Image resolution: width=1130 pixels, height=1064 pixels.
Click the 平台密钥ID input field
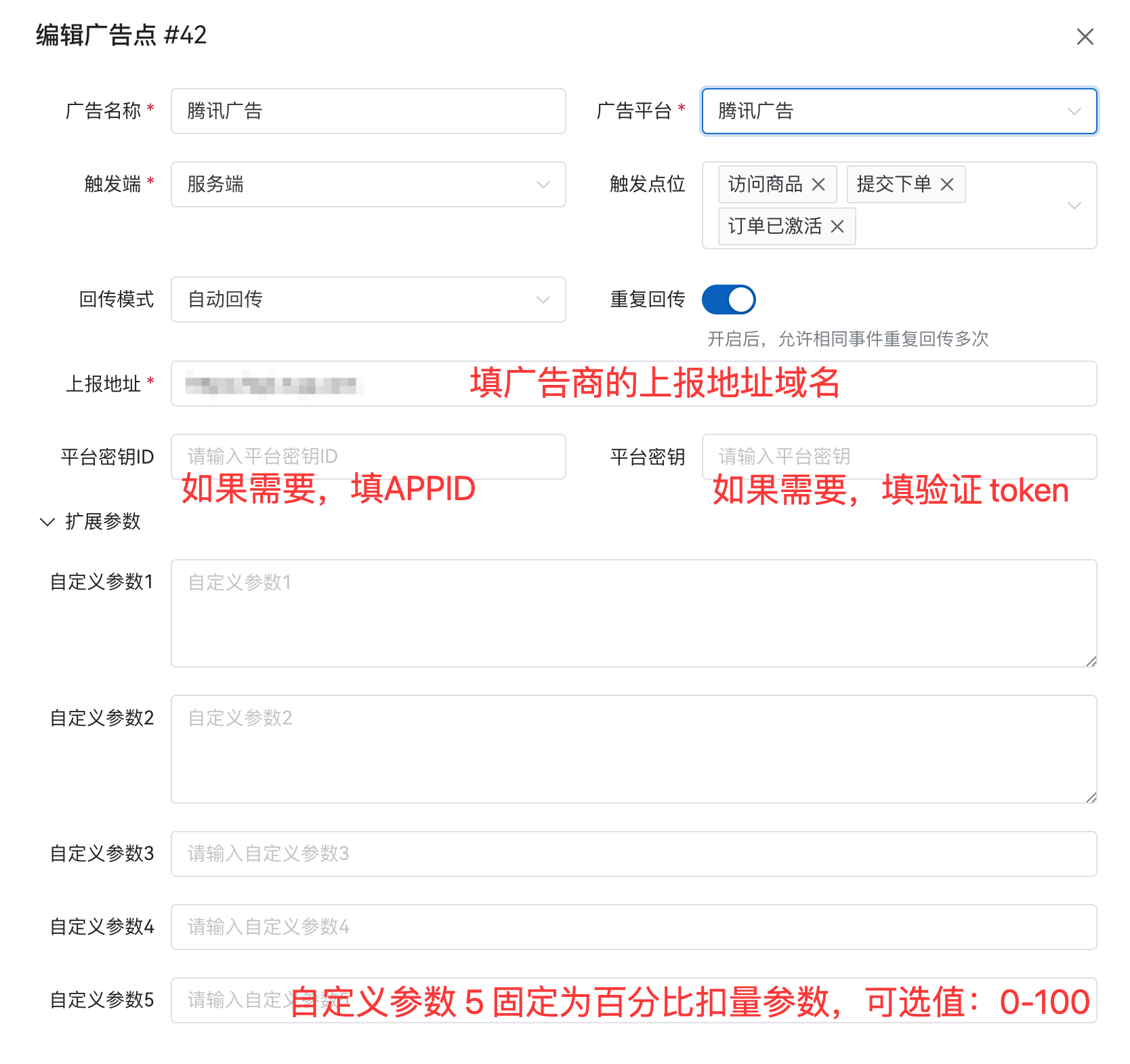coord(369,456)
